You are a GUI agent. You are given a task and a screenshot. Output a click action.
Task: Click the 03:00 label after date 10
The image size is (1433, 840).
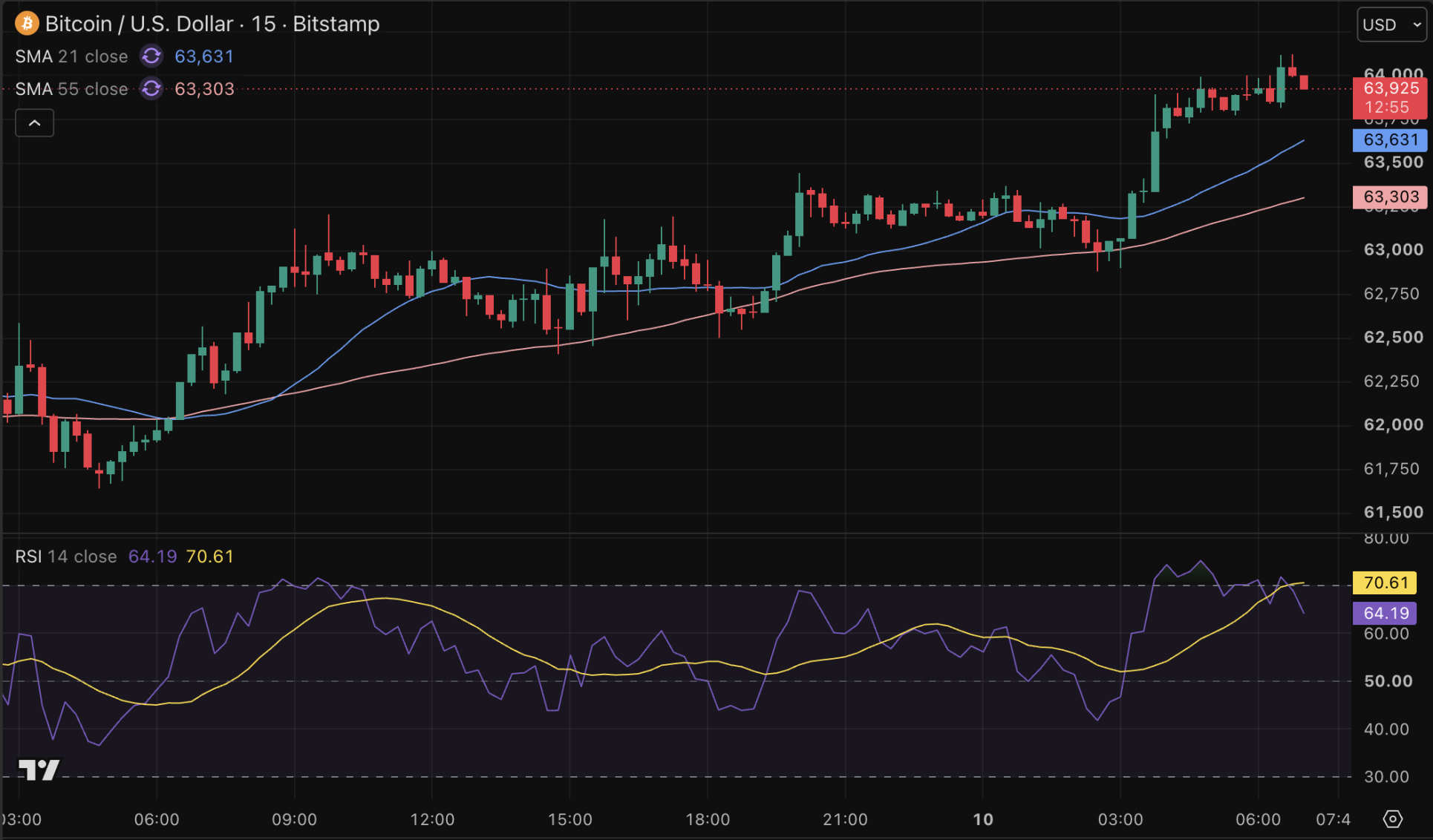[1121, 819]
